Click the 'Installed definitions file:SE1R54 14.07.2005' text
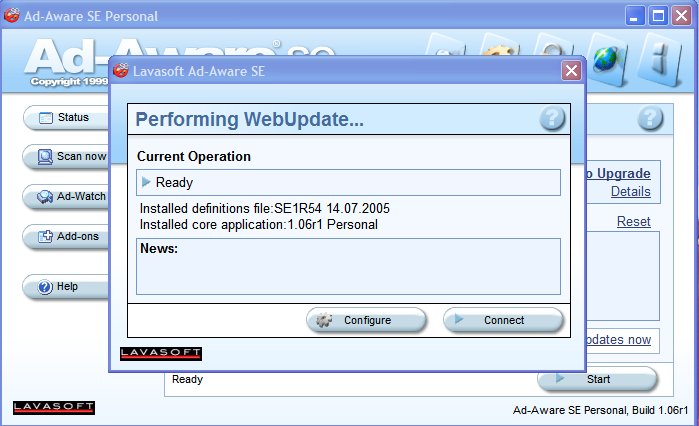 click(265, 209)
